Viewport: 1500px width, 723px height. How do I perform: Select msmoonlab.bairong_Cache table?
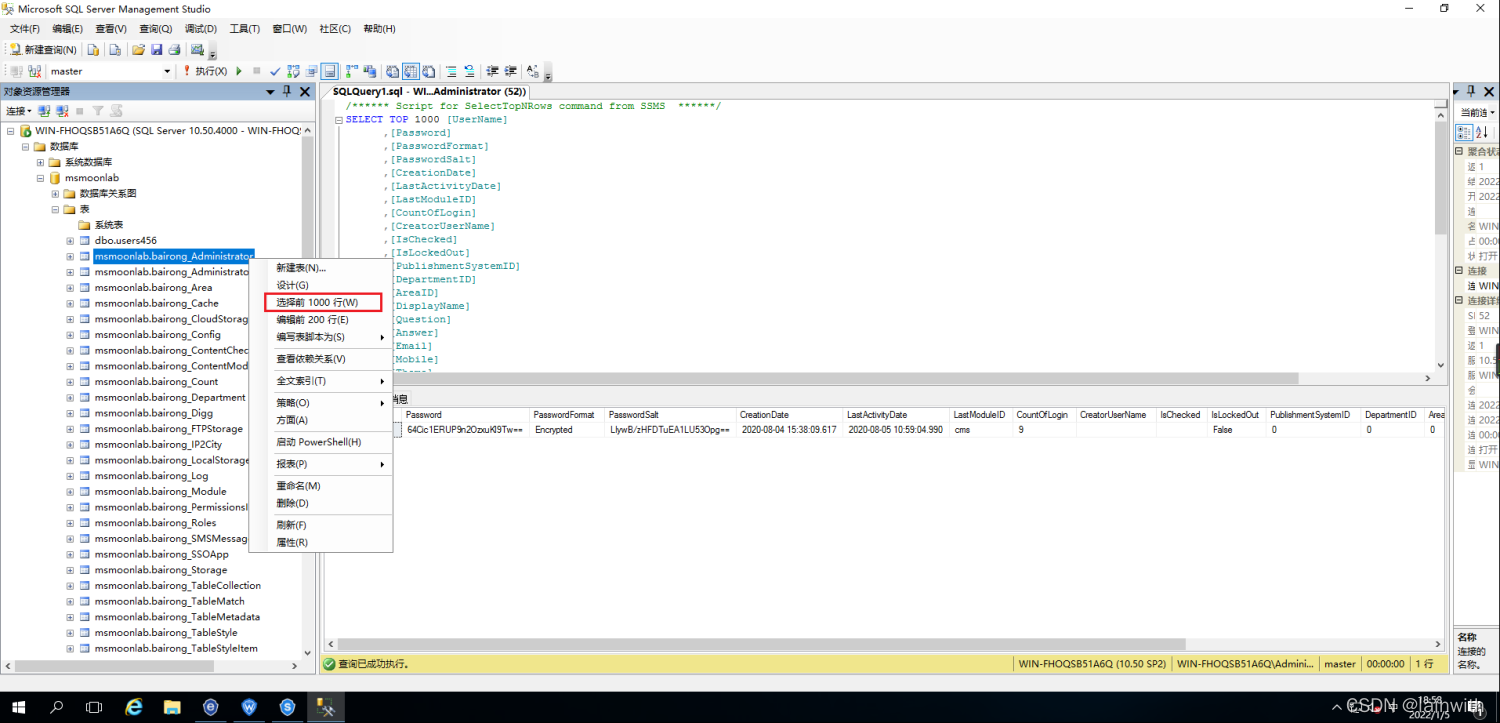click(x=156, y=303)
